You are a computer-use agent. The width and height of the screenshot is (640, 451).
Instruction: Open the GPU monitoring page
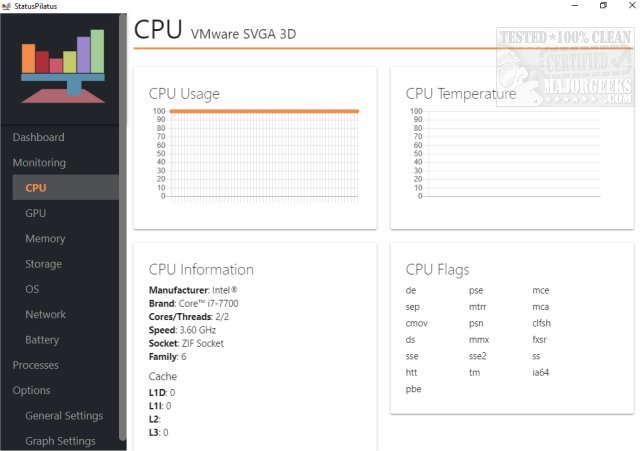click(x=36, y=213)
